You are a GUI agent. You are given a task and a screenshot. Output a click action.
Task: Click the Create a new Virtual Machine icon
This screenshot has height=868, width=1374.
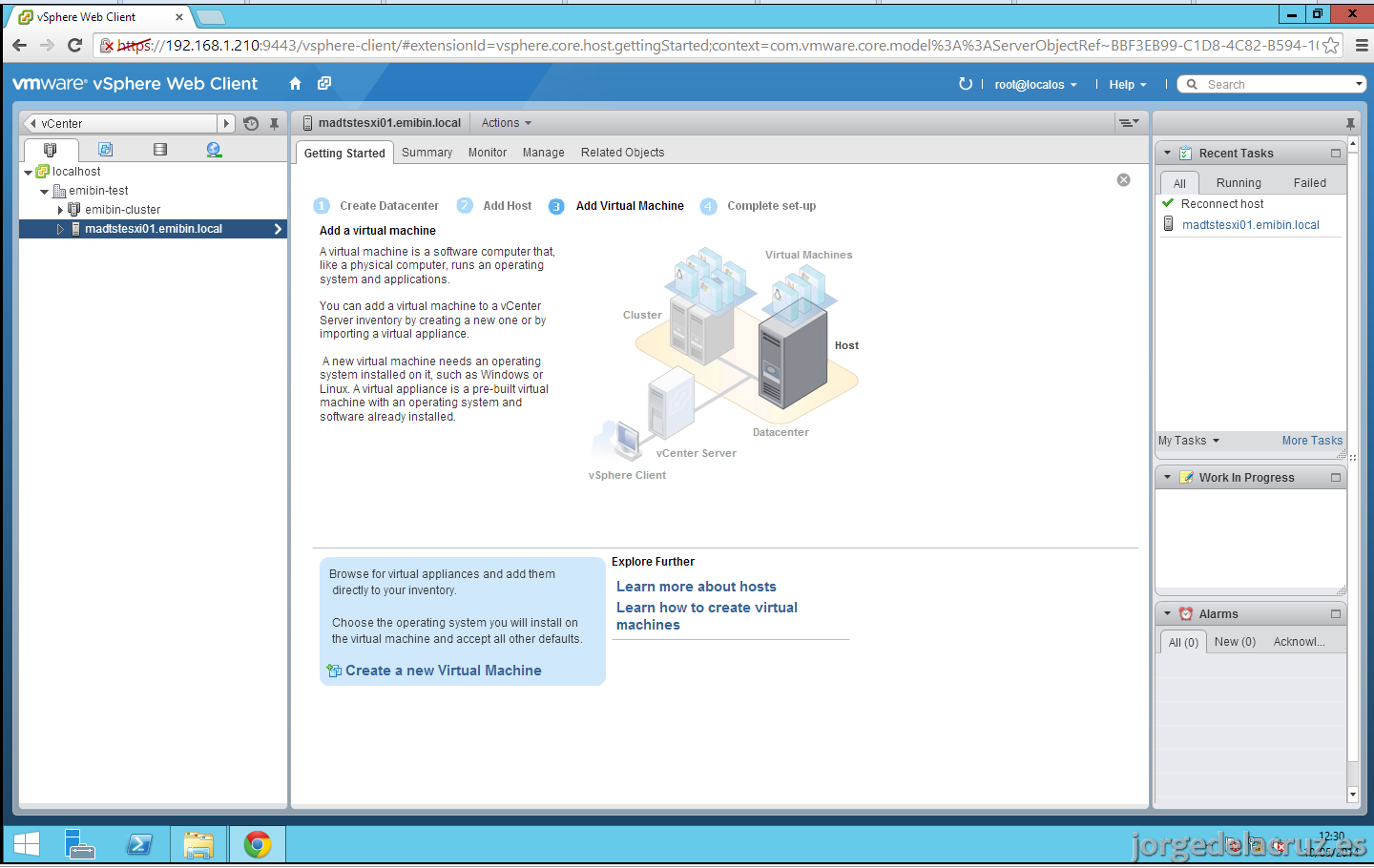[334, 672]
